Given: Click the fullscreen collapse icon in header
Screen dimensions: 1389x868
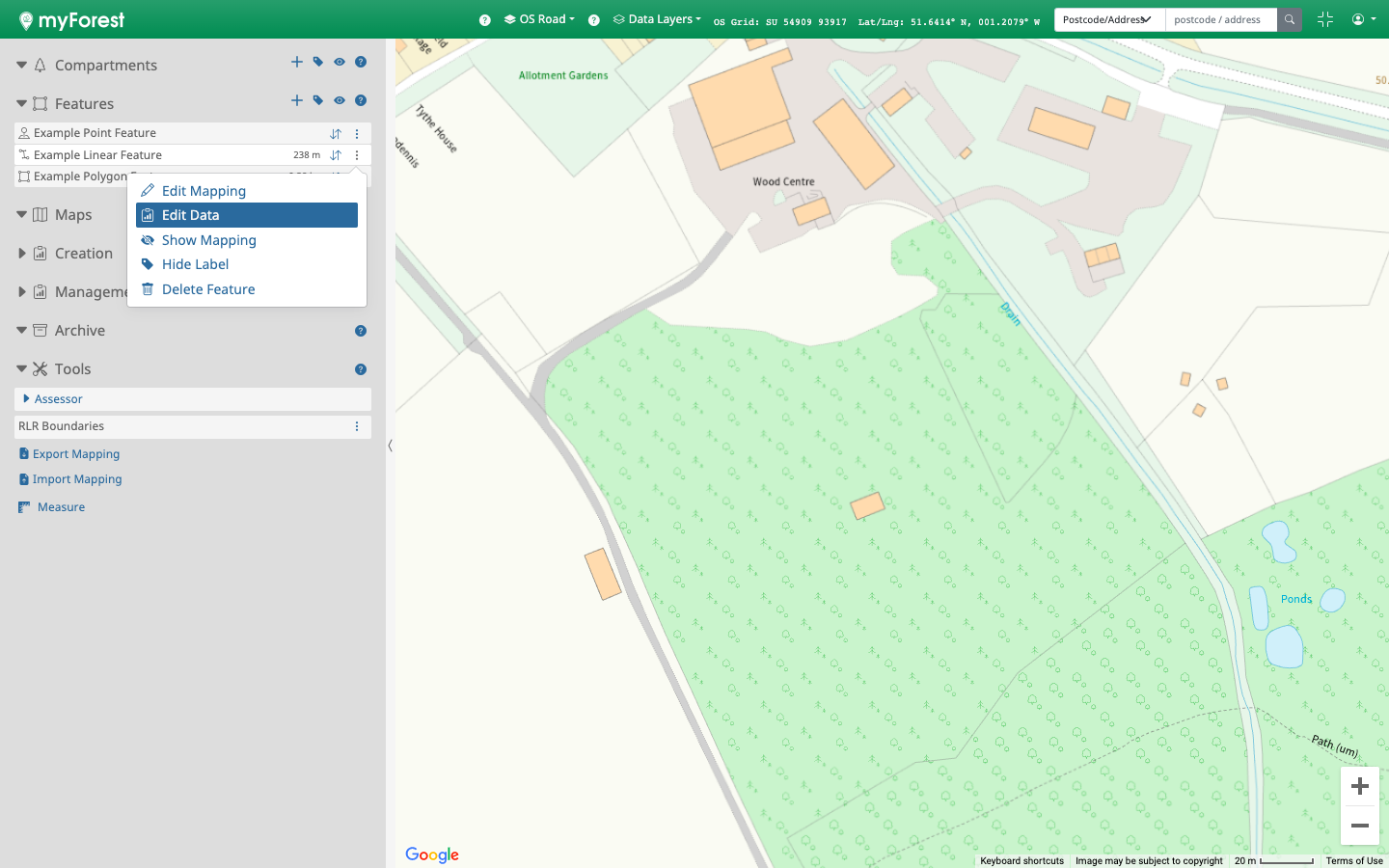Looking at the screenshot, I should tap(1325, 19).
